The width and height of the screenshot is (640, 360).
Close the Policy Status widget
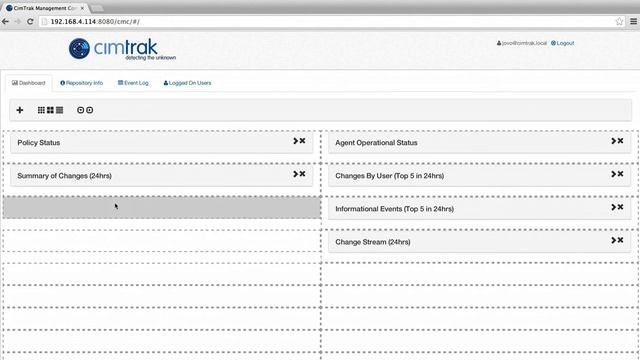[302, 141]
